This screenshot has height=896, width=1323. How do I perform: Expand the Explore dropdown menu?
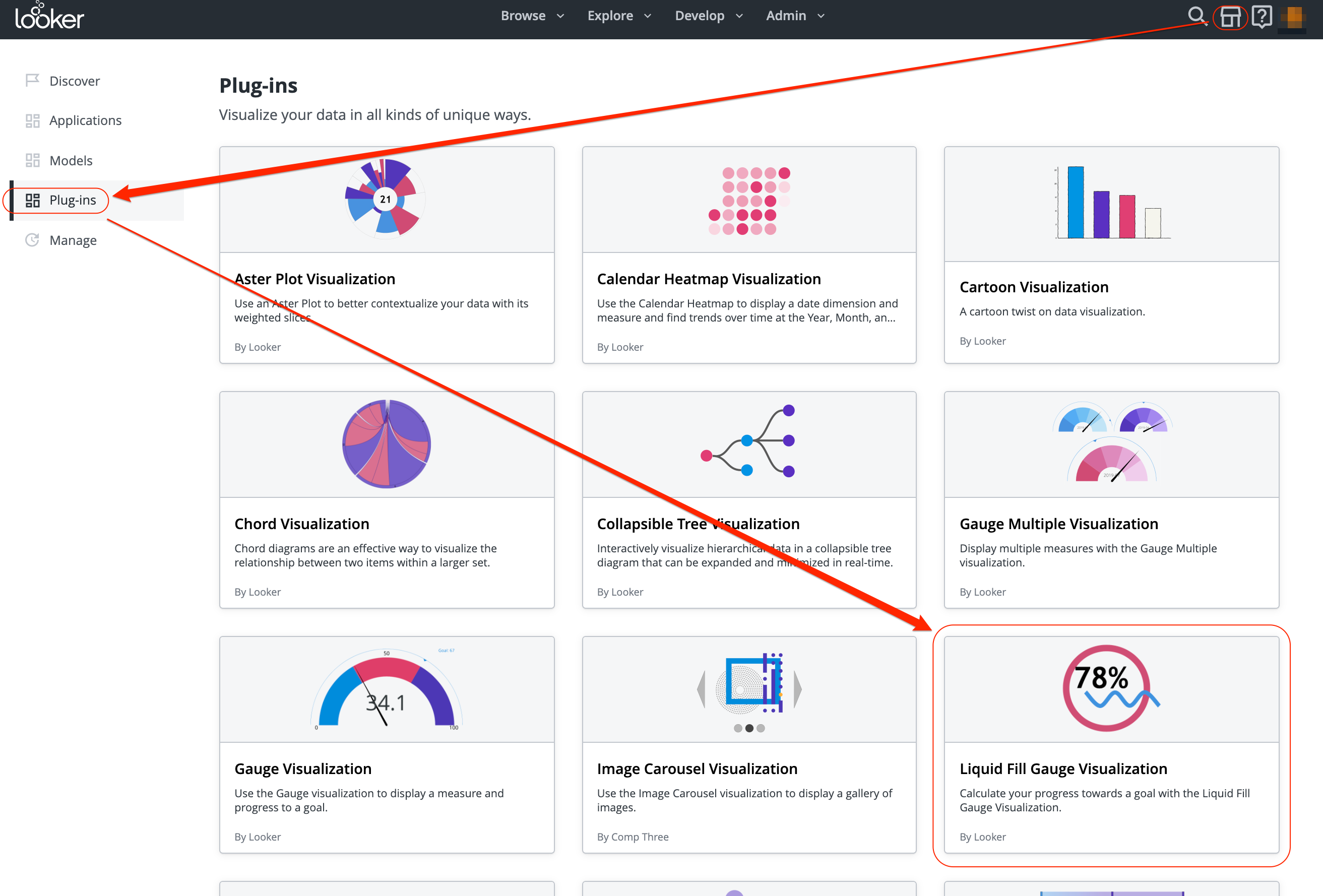619,16
